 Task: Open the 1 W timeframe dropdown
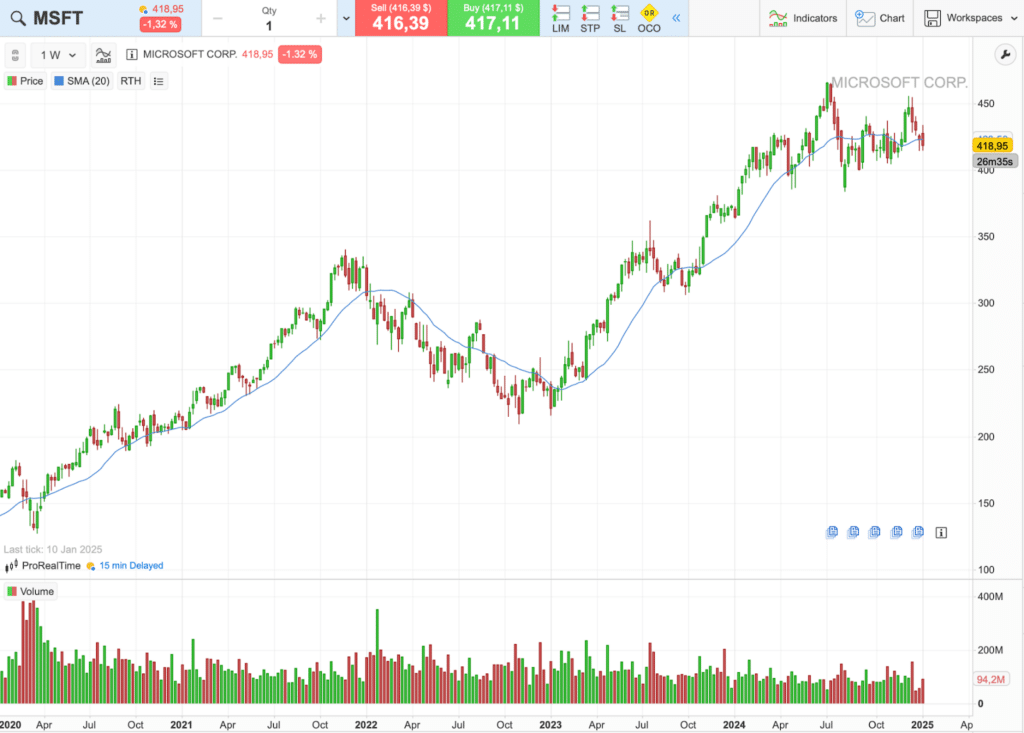[x=58, y=55]
